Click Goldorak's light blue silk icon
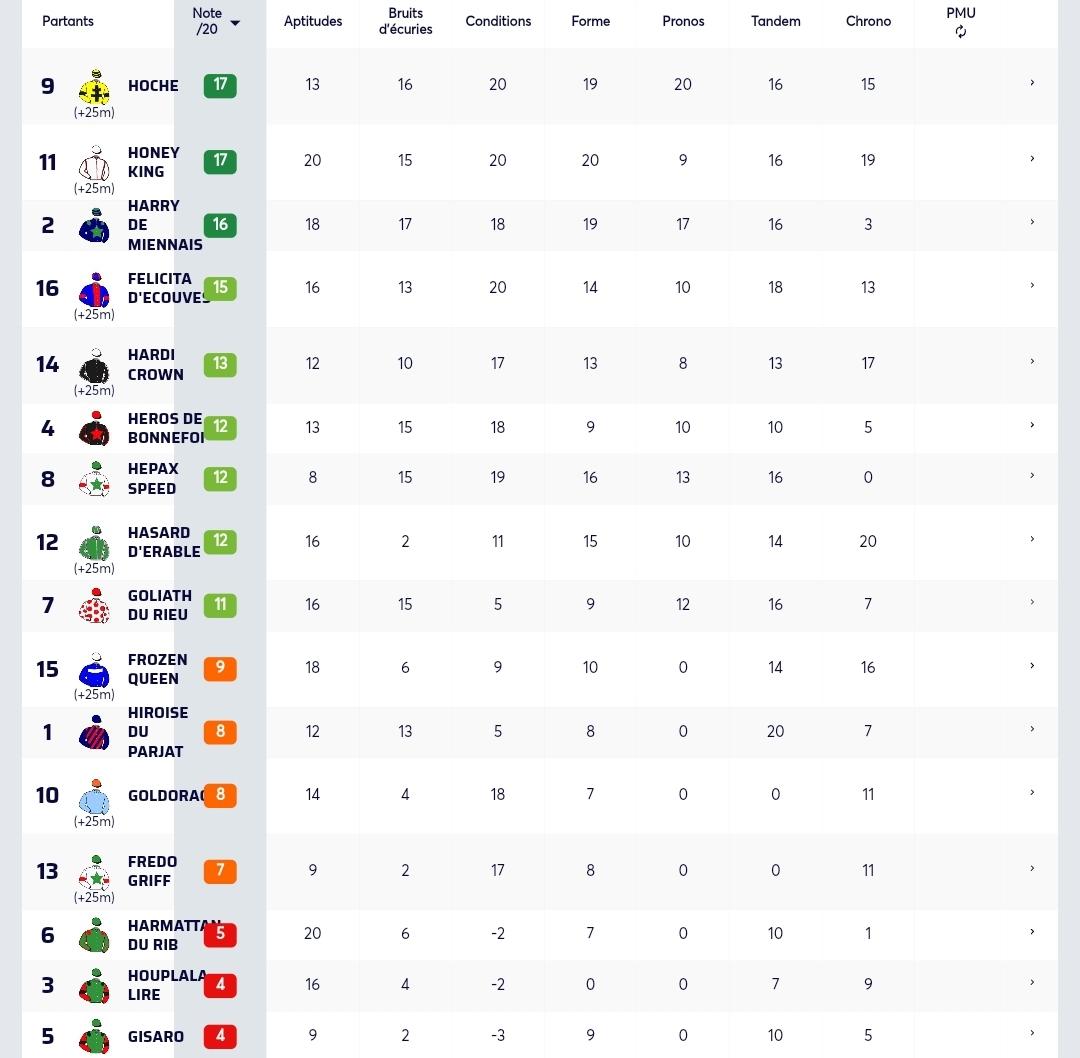Viewport: 1080px width, 1058px height. (x=95, y=796)
